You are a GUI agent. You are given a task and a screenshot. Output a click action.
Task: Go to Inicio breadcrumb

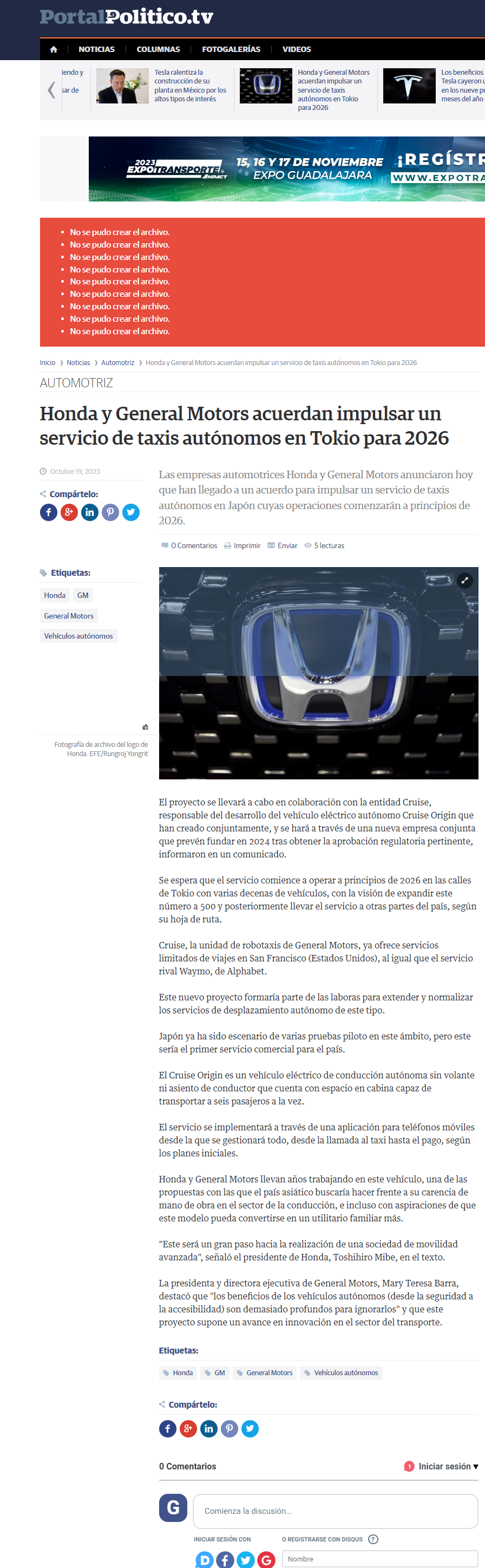coord(48,363)
